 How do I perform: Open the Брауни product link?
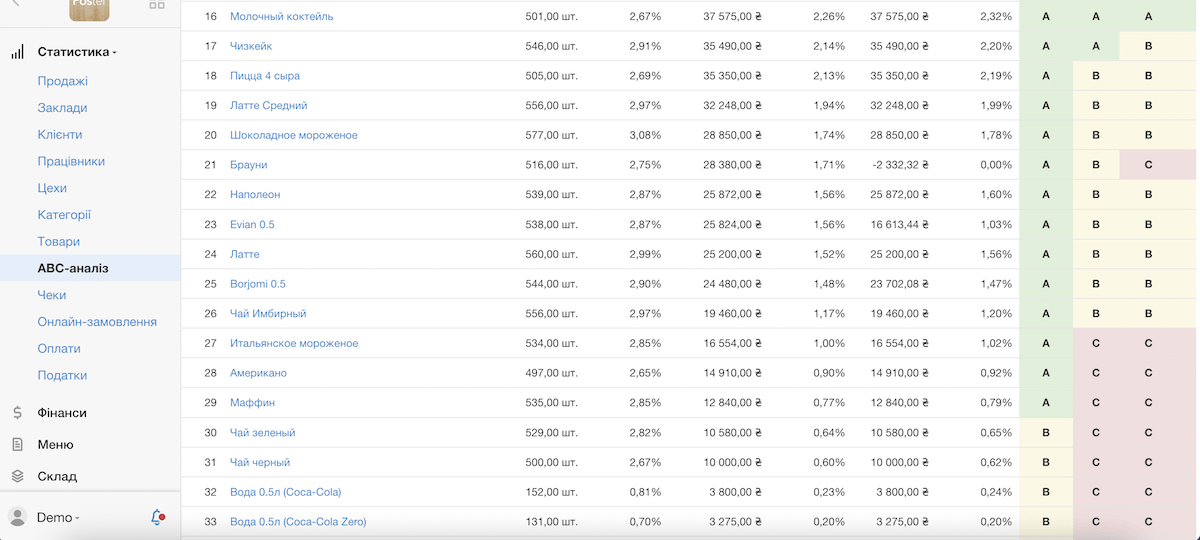[248, 165]
